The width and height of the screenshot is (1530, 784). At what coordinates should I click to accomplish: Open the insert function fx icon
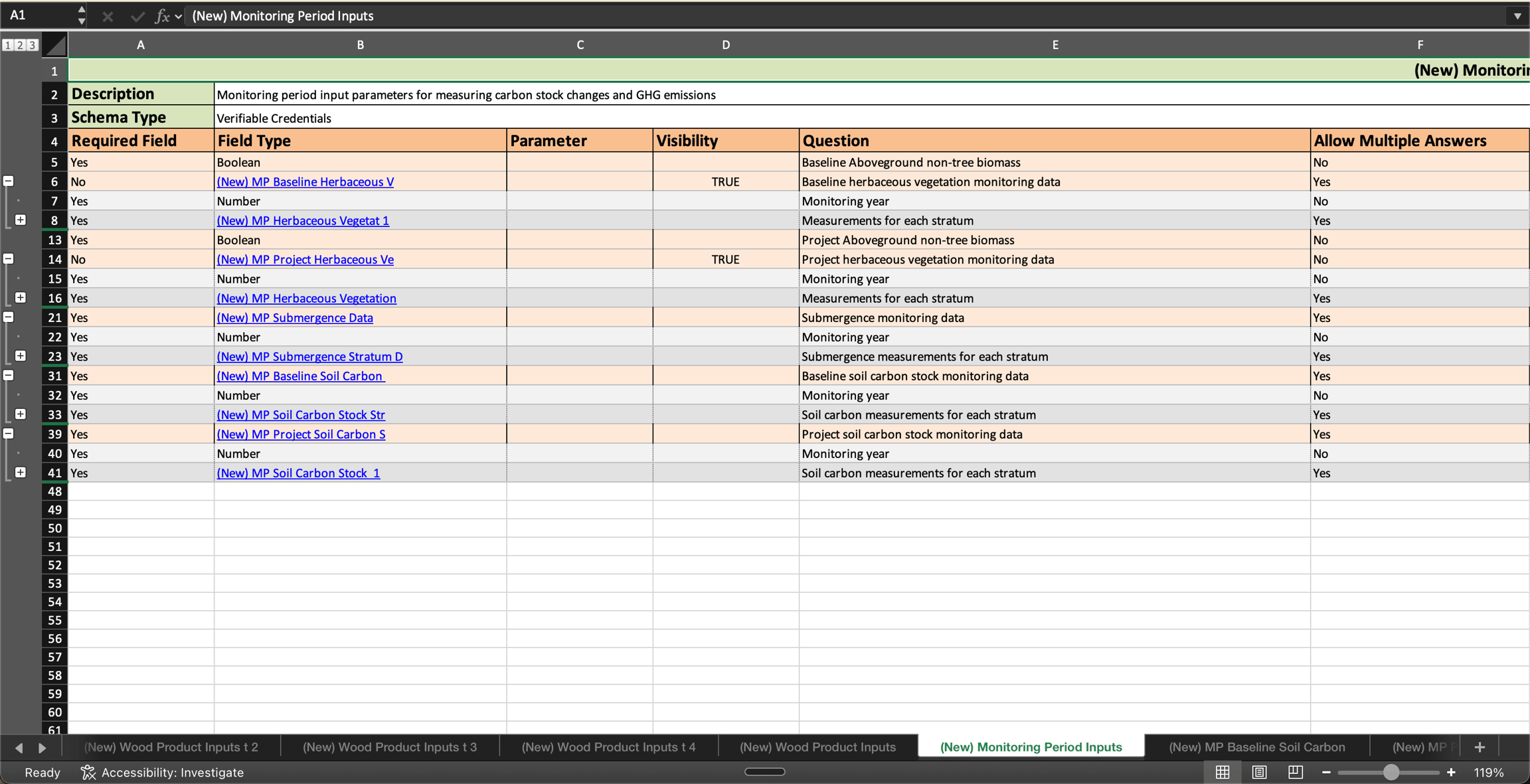pos(162,16)
